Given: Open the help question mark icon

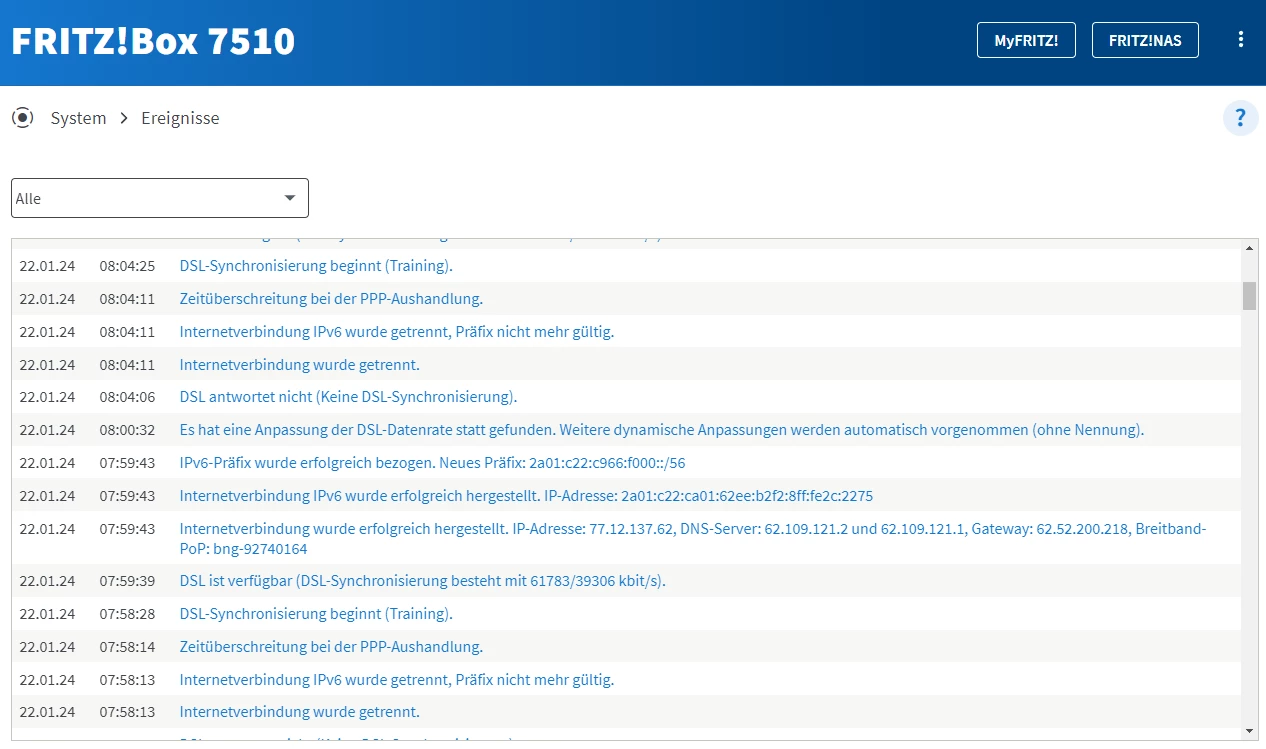Looking at the screenshot, I should 1240,118.
